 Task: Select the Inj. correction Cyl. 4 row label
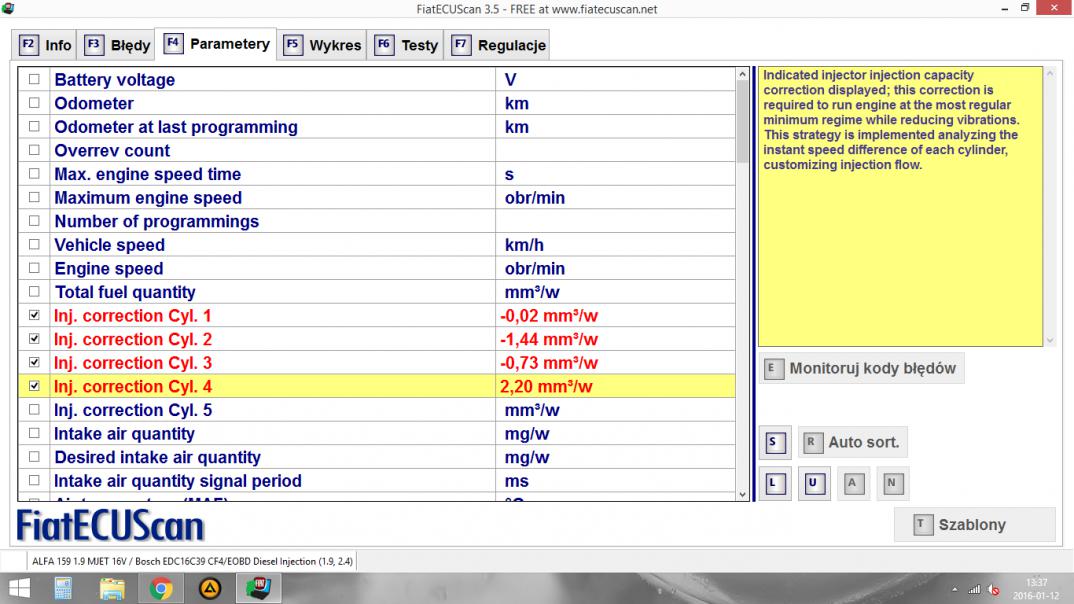[133, 386]
